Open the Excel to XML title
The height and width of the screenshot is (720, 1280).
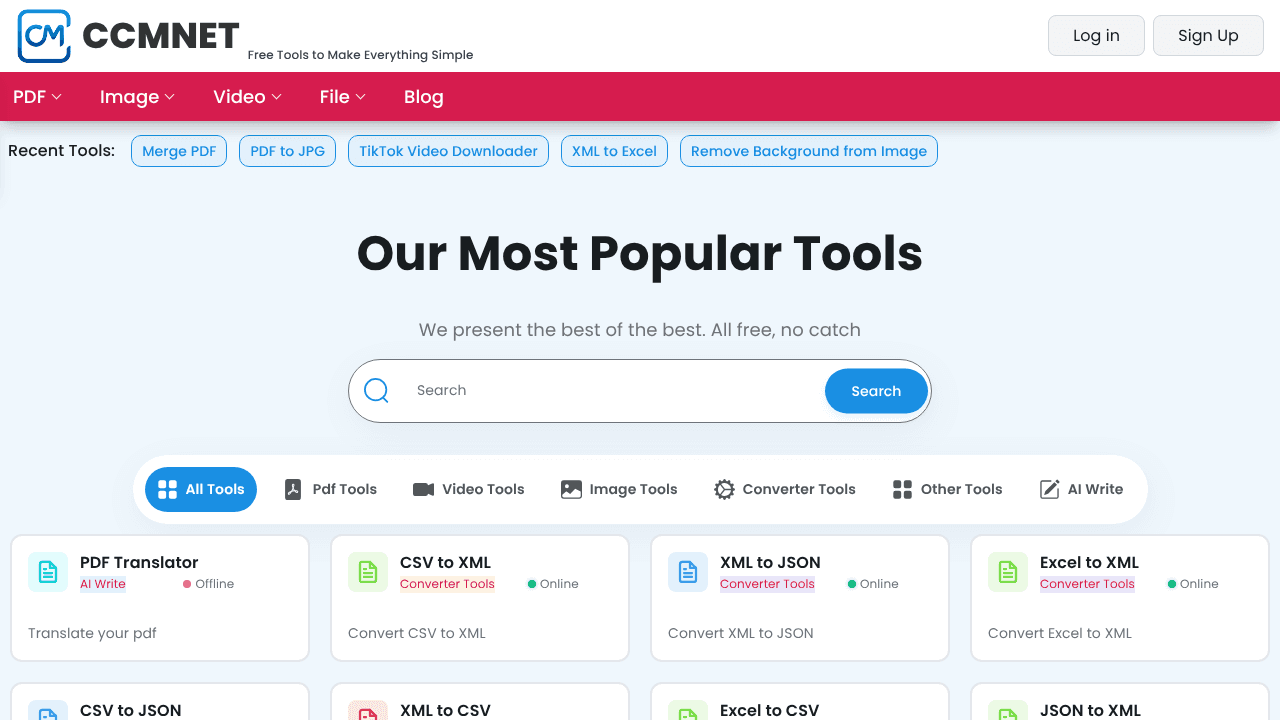[x=1089, y=562]
